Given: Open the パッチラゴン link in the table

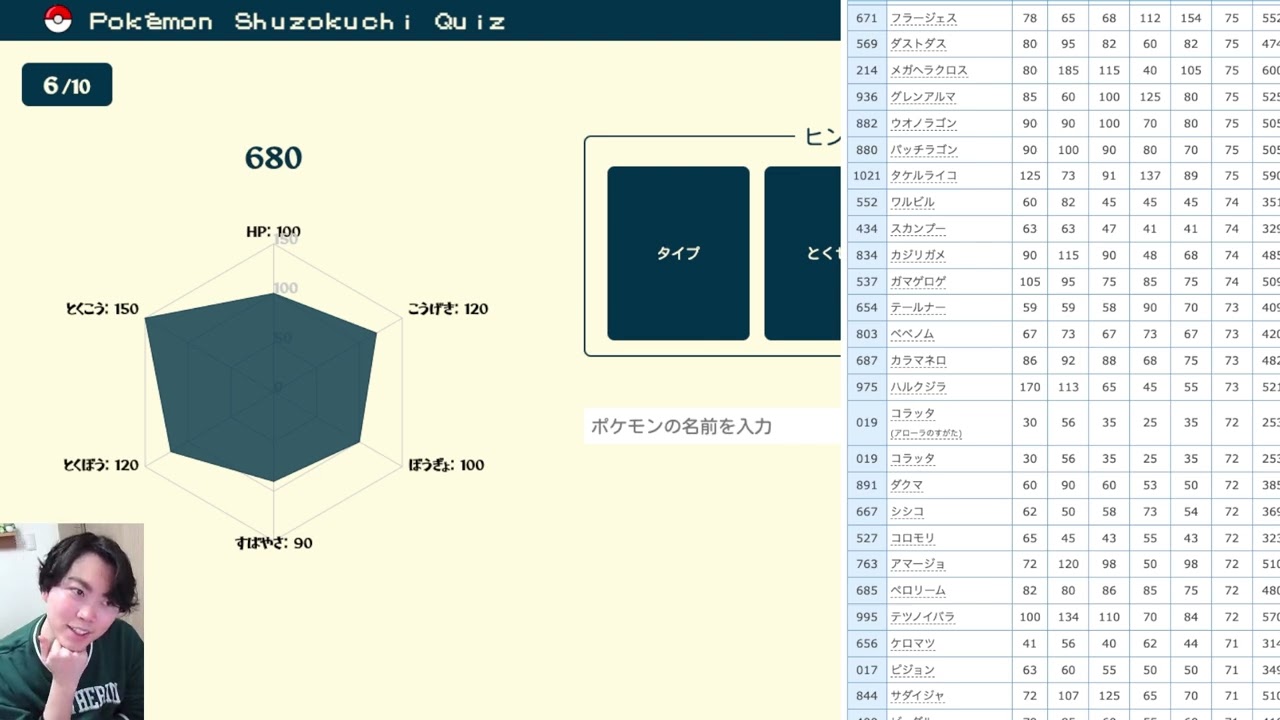Looking at the screenshot, I should pyautogui.click(x=924, y=149).
